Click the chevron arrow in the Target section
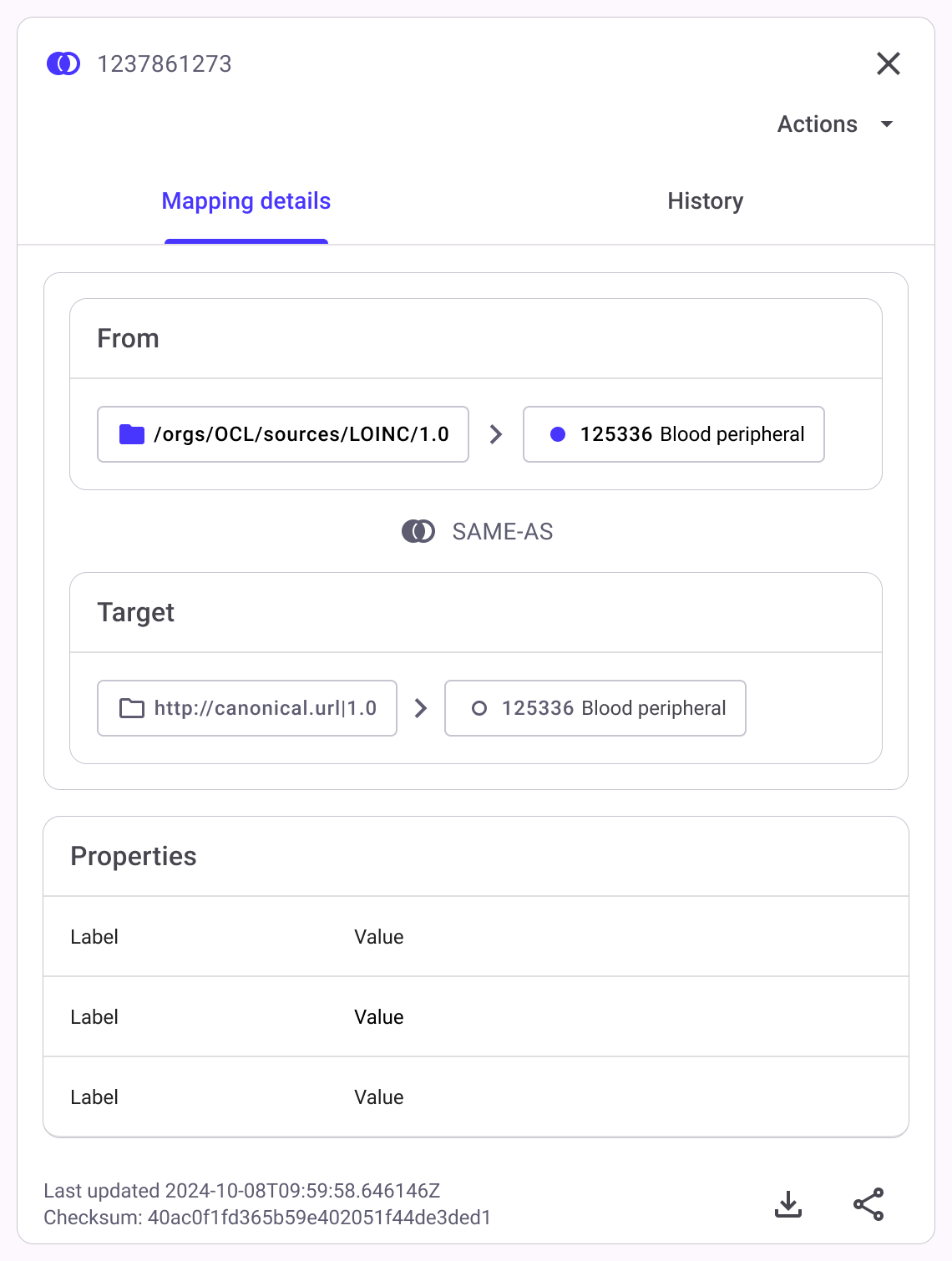The image size is (952, 1261). click(421, 708)
